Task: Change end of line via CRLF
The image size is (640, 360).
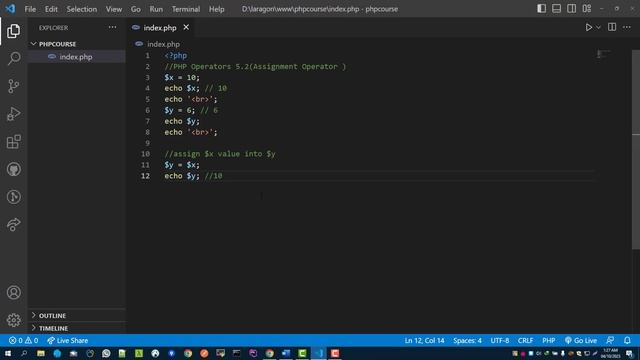Action: point(525,340)
